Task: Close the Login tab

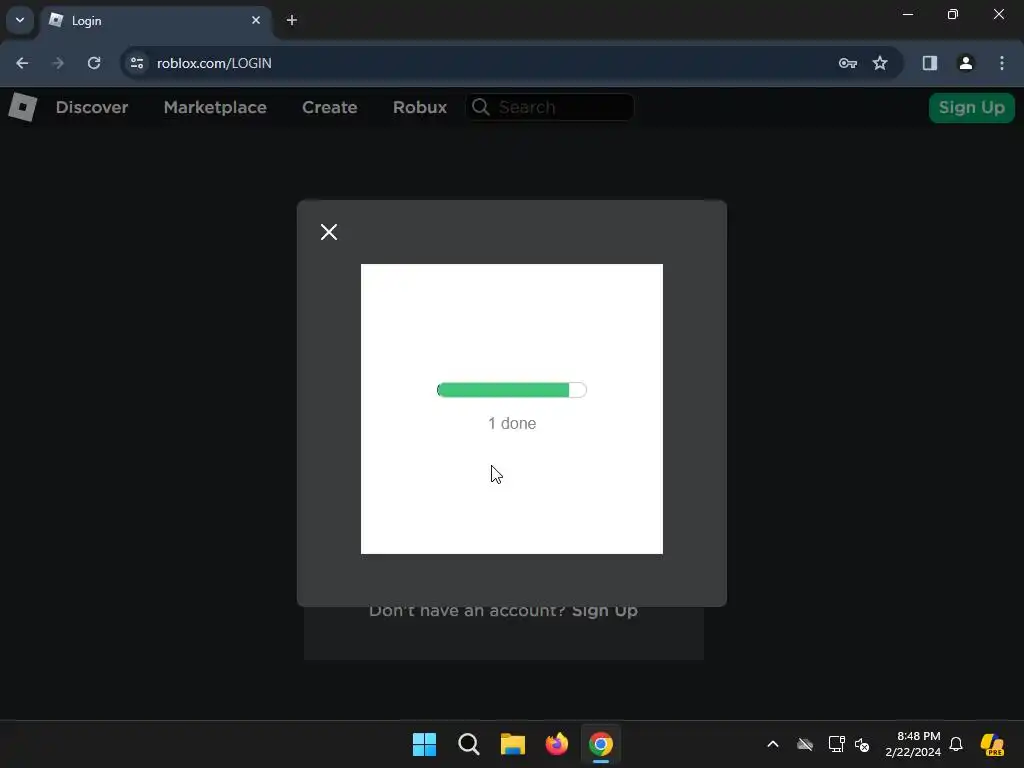Action: coord(256,20)
